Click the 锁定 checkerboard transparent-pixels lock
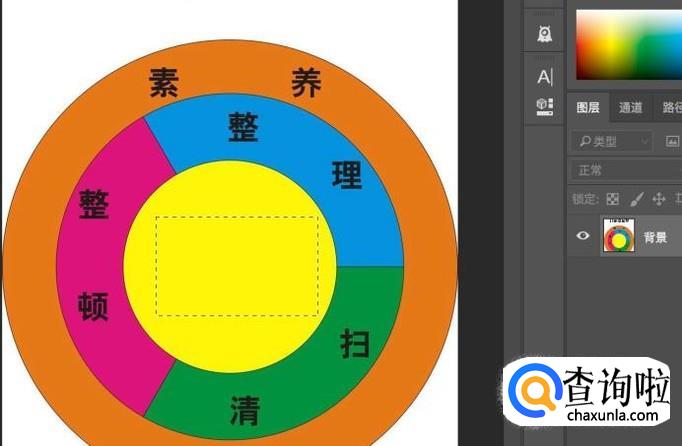Viewport: 682px width, 446px height. click(613, 199)
